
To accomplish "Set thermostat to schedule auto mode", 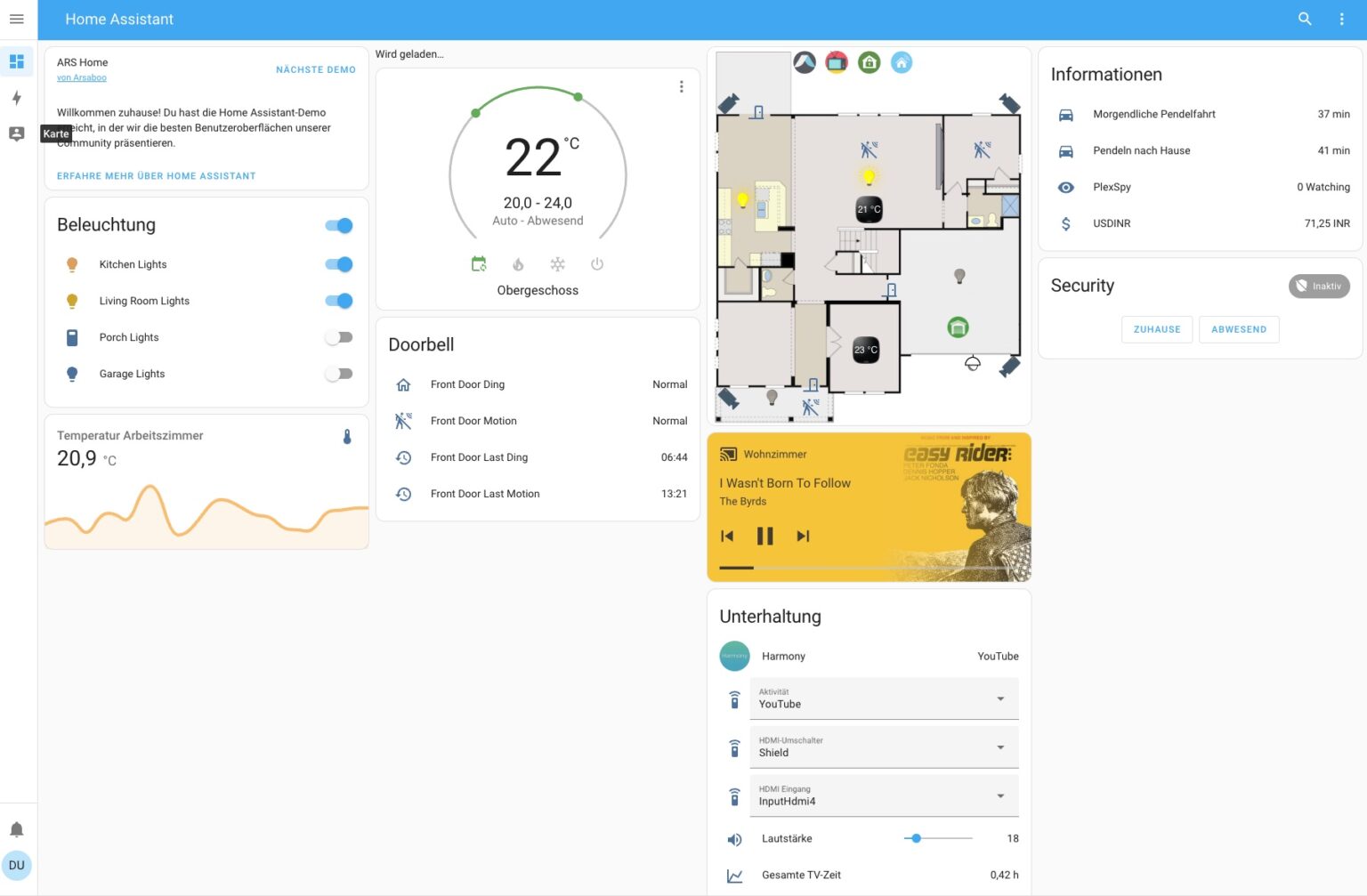I will [479, 263].
